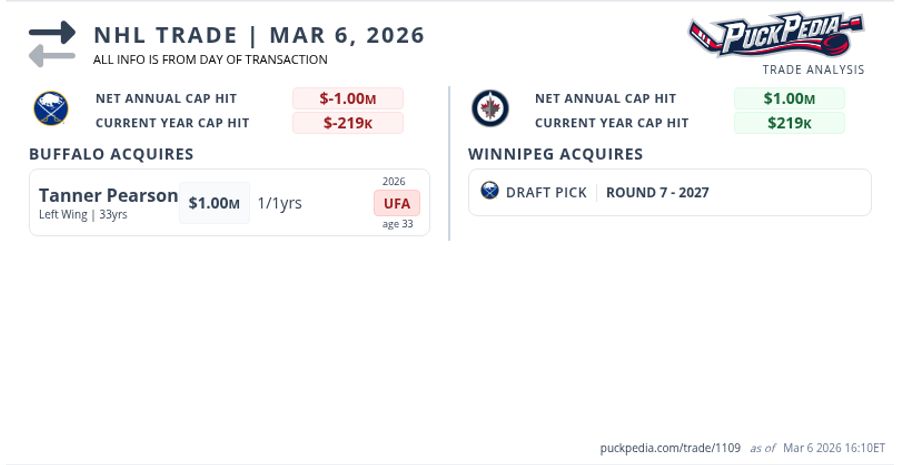Click Winnipeg current year cap hit $219K

pyautogui.click(x=789, y=123)
